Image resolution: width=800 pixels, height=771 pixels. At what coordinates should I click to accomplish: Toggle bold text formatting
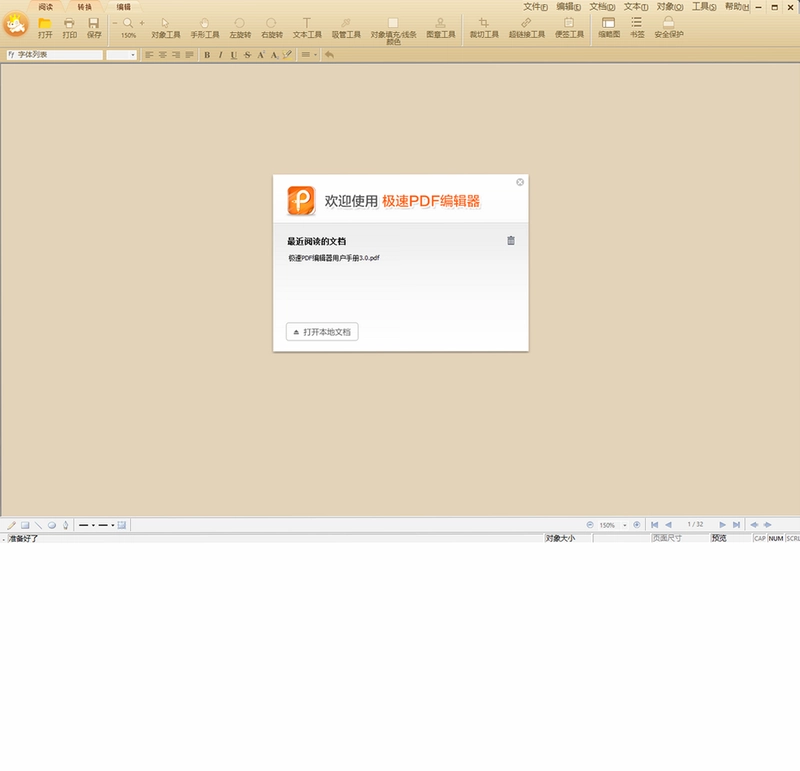207,55
